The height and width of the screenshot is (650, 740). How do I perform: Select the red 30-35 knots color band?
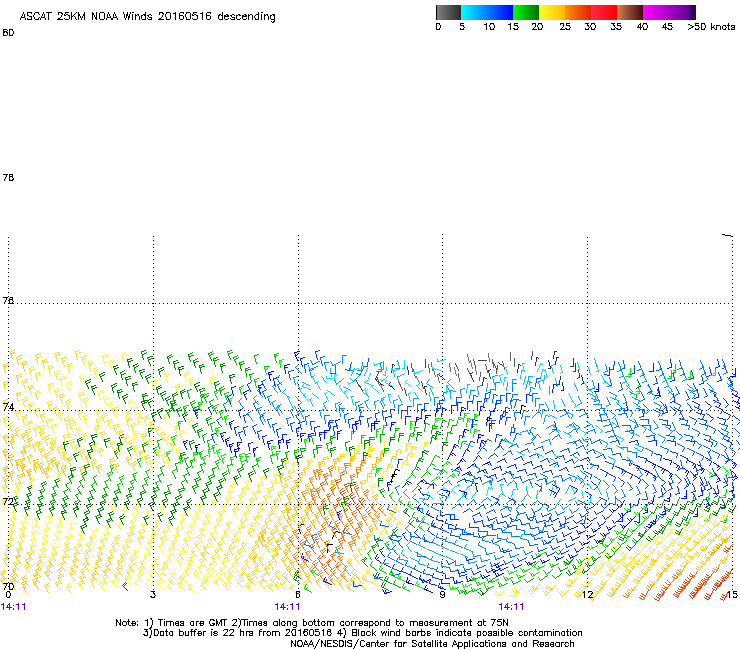[x=604, y=12]
